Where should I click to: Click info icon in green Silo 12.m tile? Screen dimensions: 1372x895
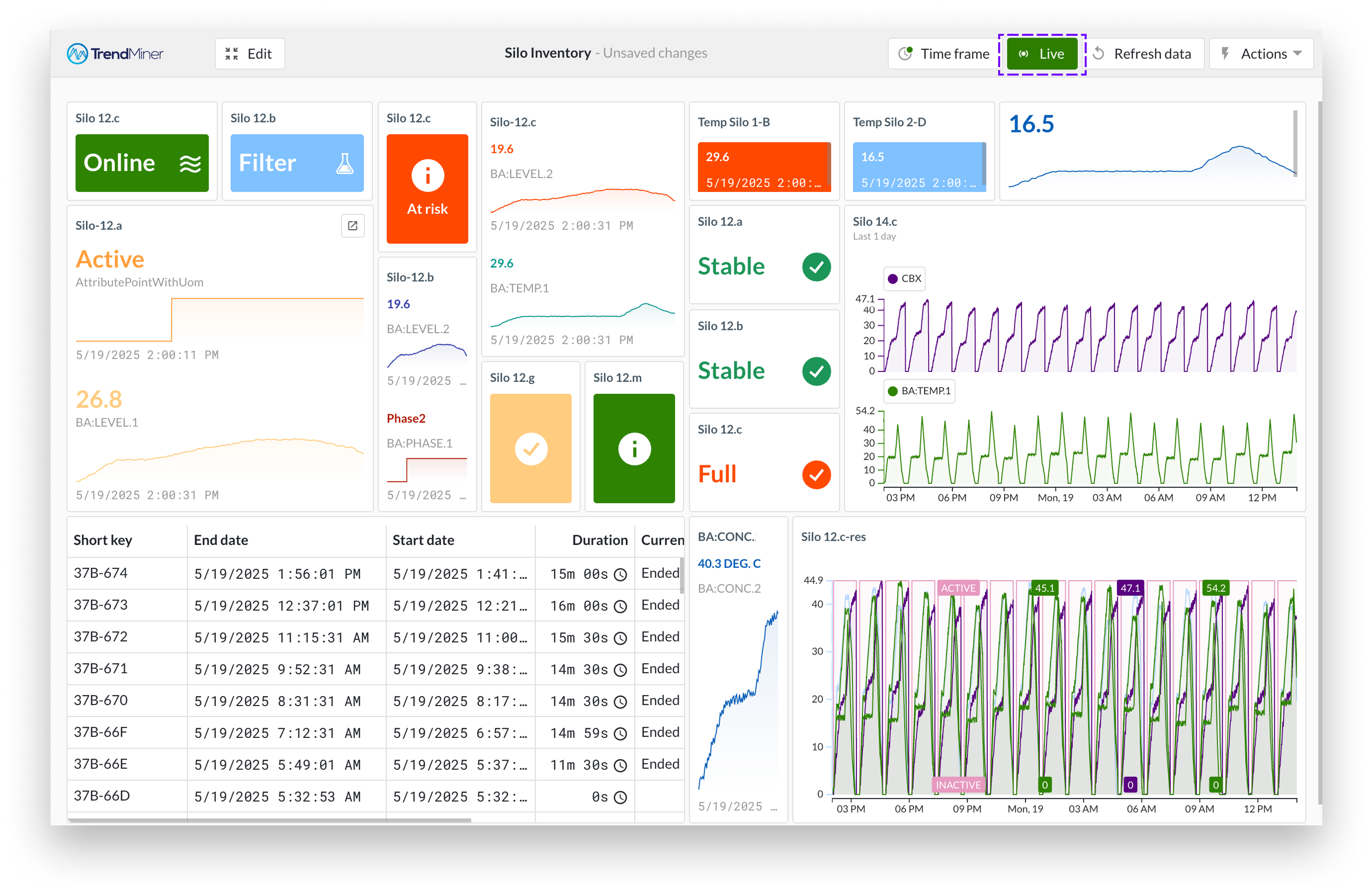pyautogui.click(x=634, y=448)
